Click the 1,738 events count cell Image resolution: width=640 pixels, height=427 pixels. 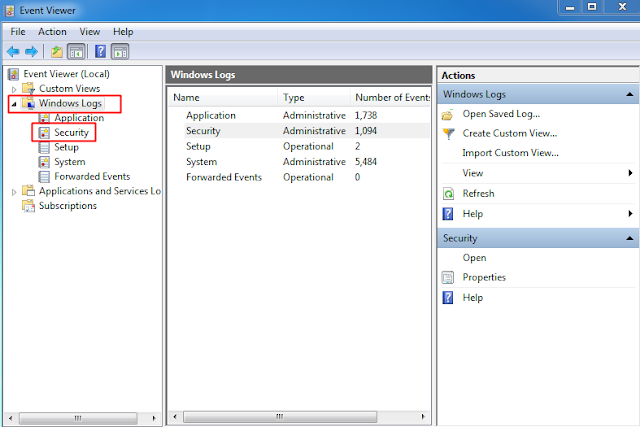click(x=365, y=116)
